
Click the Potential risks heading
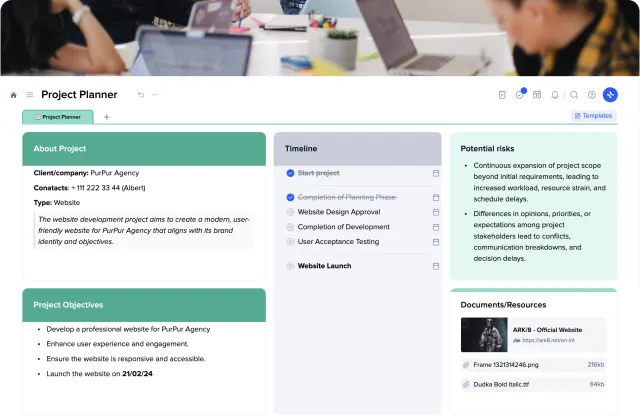(x=487, y=149)
